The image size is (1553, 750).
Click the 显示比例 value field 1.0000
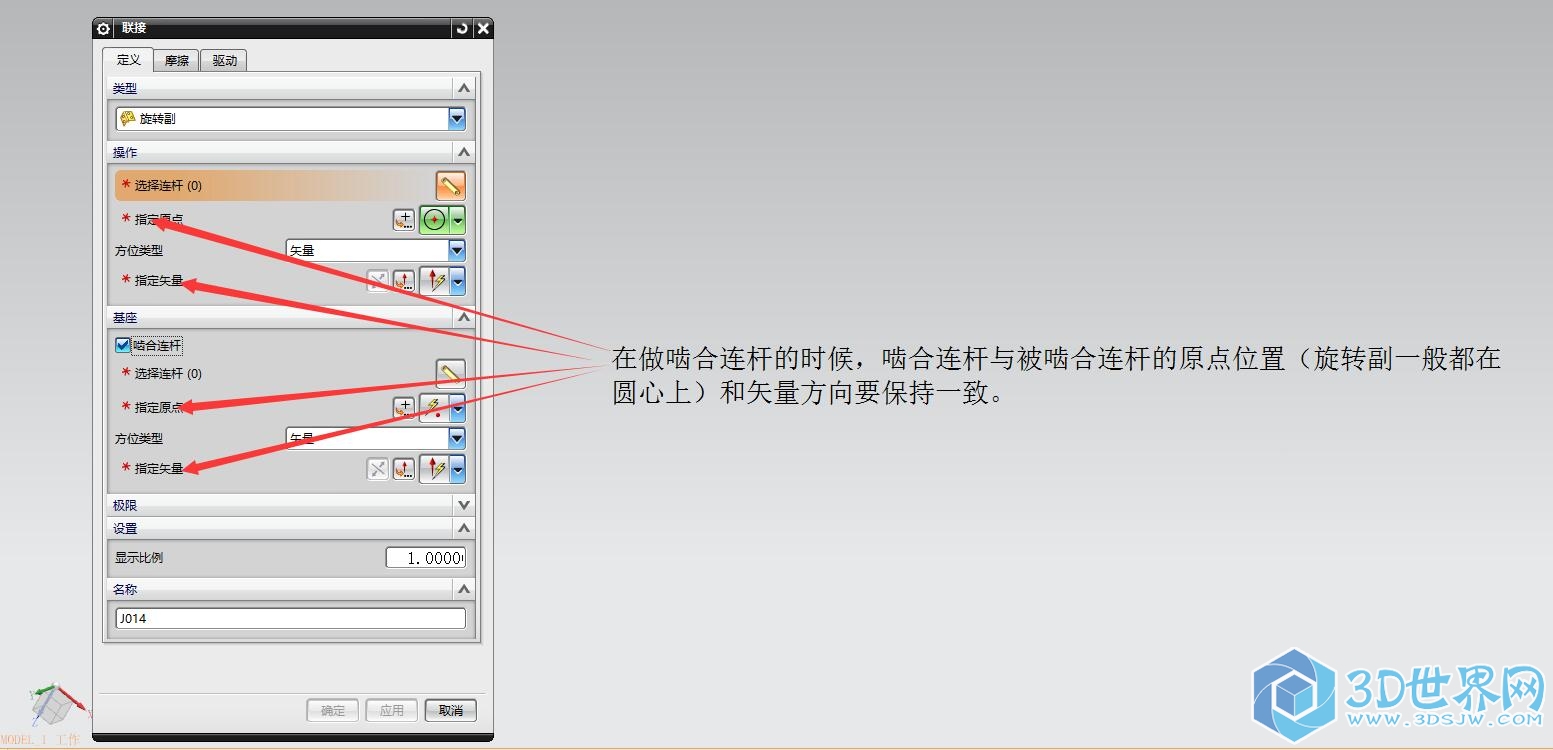click(426, 558)
